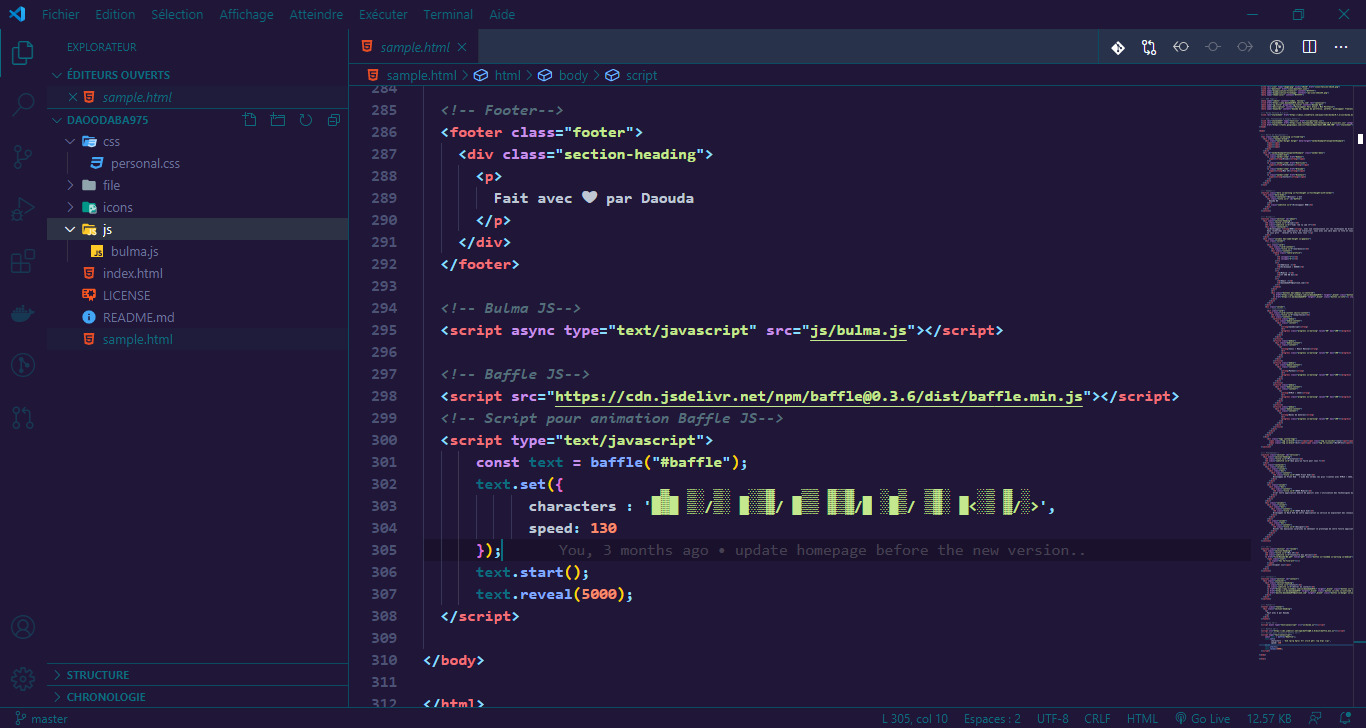The width and height of the screenshot is (1366, 728).
Task: Click L 305, col 10 cursor position
Action: pos(915,718)
